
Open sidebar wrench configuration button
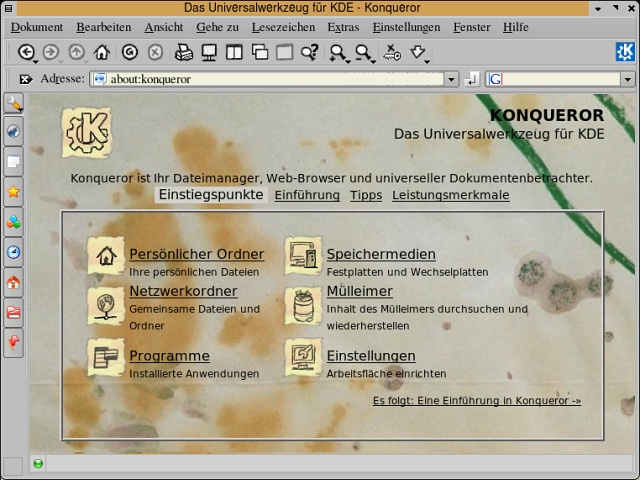pyautogui.click(x=13, y=104)
